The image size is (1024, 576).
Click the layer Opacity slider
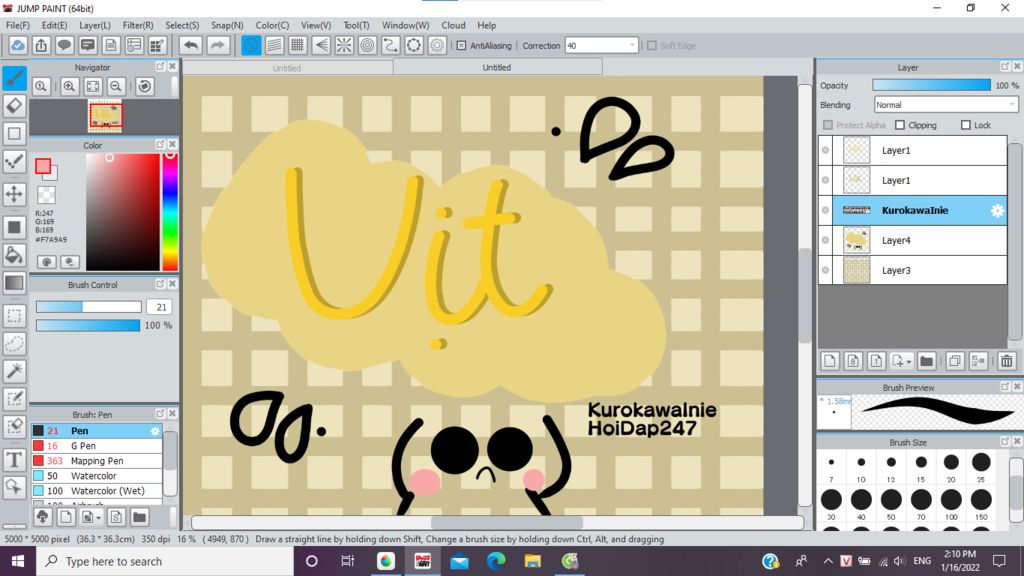point(931,86)
